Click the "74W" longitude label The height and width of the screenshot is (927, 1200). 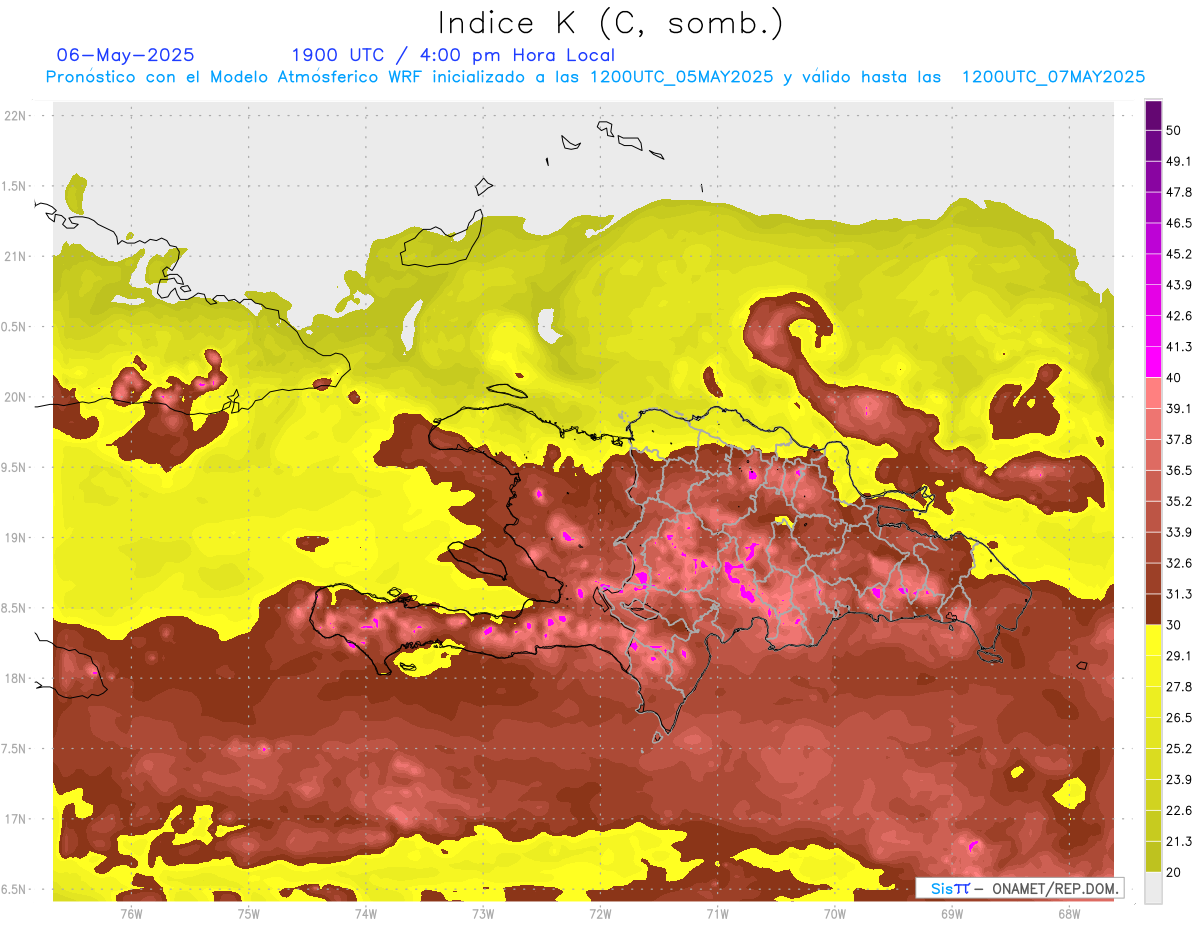click(366, 913)
